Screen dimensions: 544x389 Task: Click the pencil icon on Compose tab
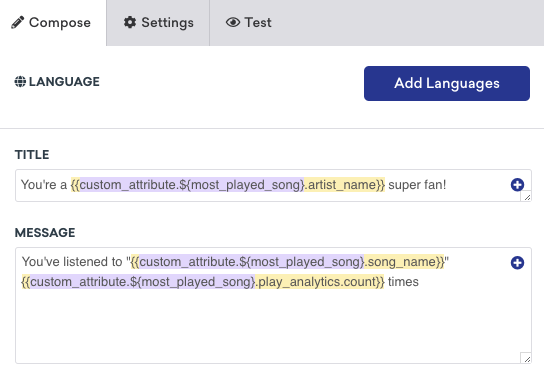coord(18,22)
